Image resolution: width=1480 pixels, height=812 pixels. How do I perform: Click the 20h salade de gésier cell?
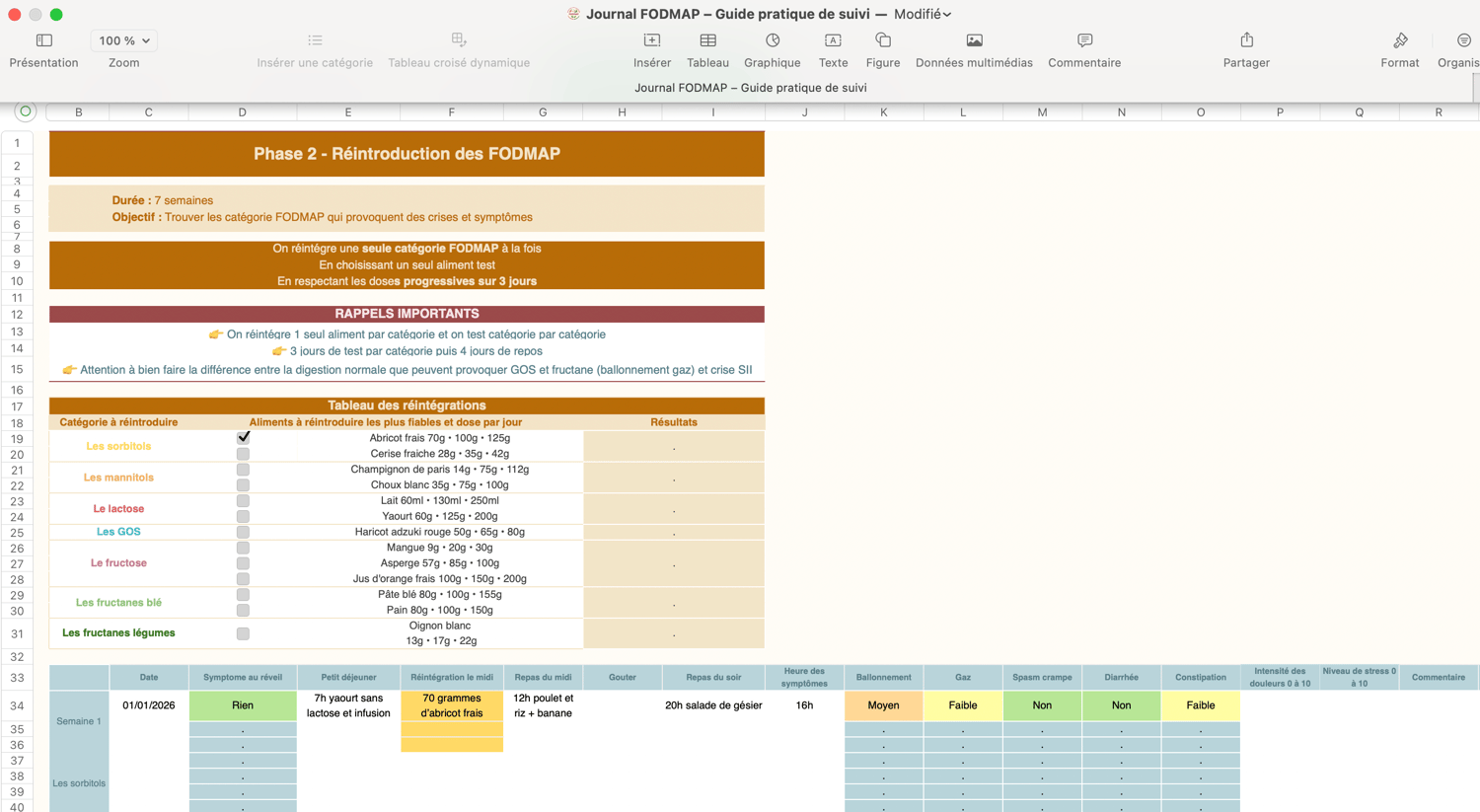pyautogui.click(x=713, y=705)
